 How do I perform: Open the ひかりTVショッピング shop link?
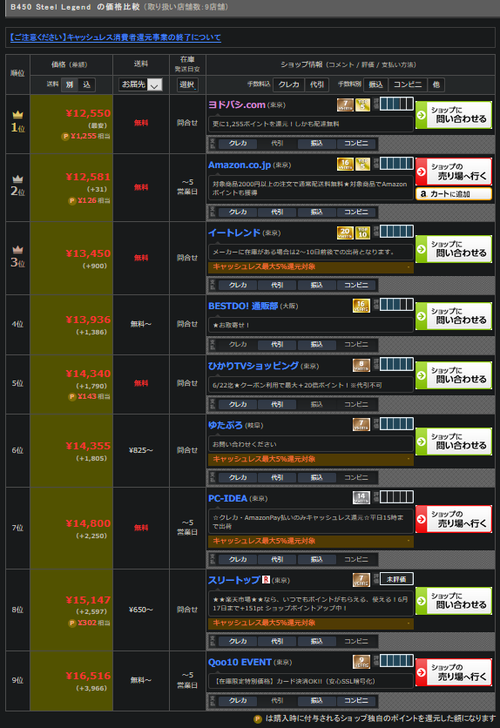click(253, 366)
